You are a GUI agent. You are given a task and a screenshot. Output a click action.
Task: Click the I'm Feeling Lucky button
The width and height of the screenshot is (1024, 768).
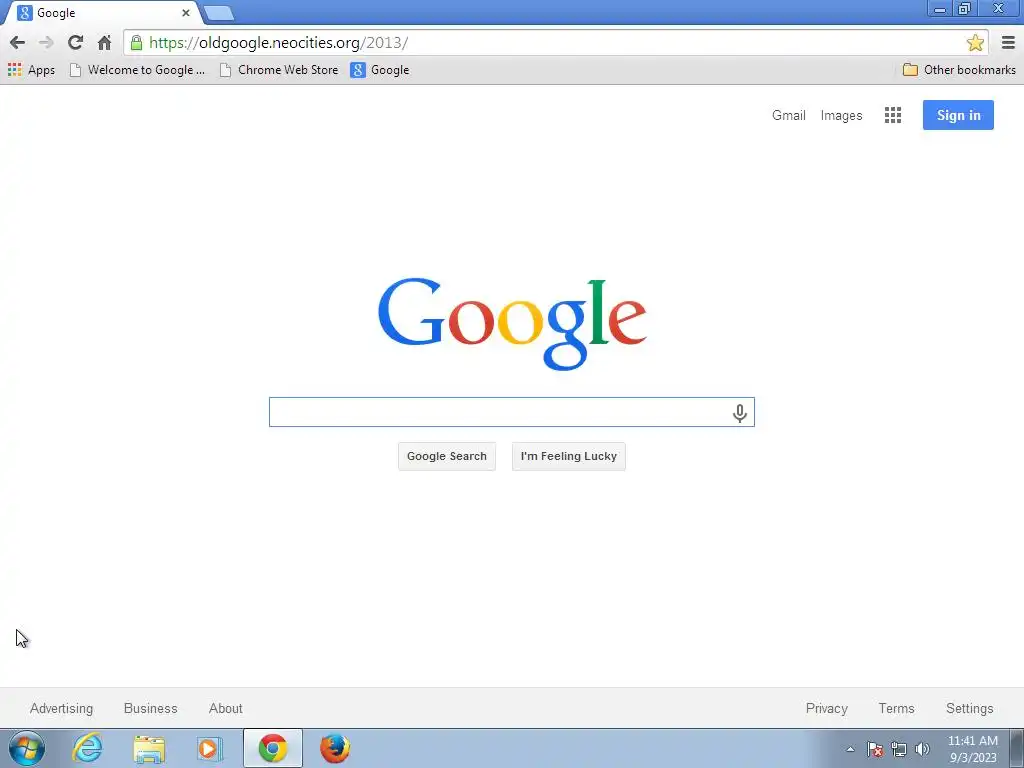(569, 456)
